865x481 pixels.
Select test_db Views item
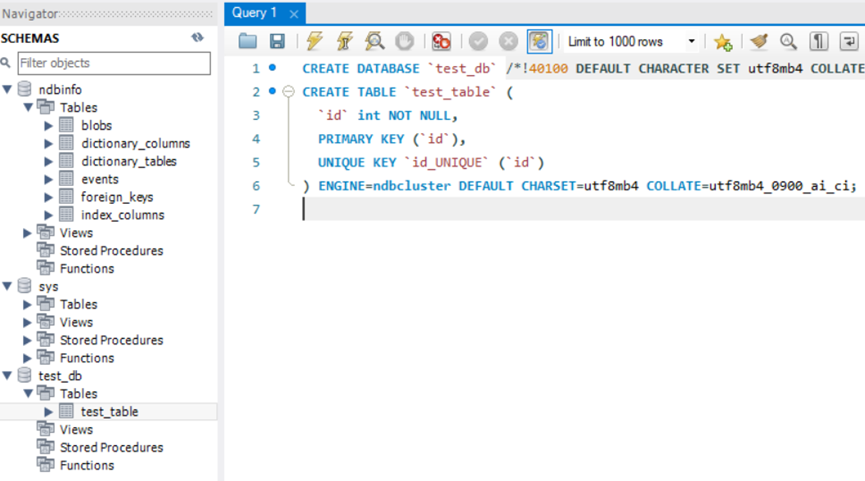click(76, 429)
